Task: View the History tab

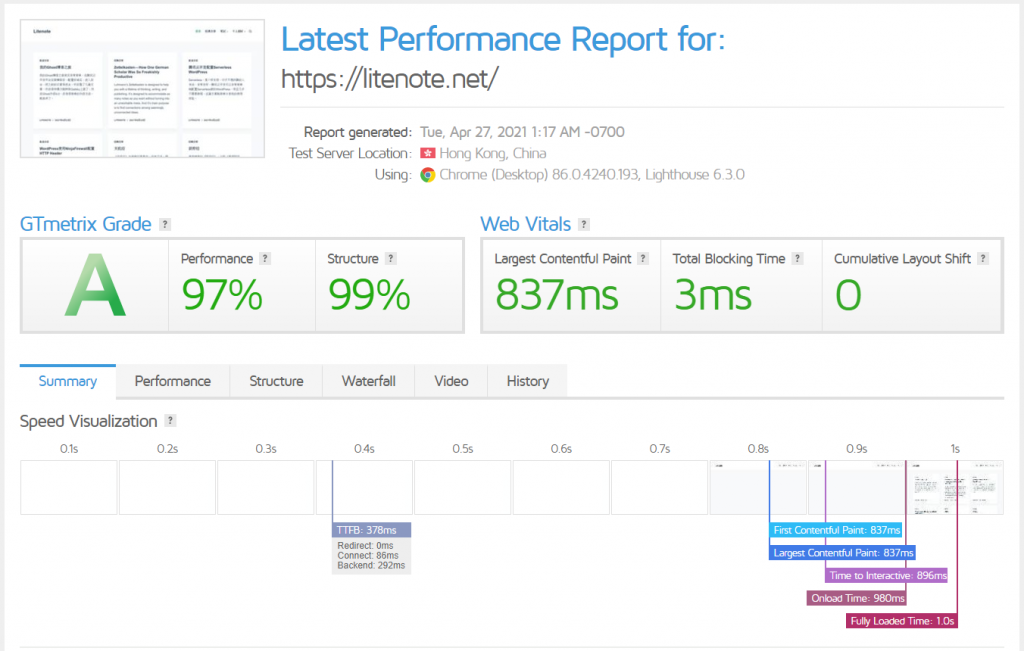Action: click(527, 381)
